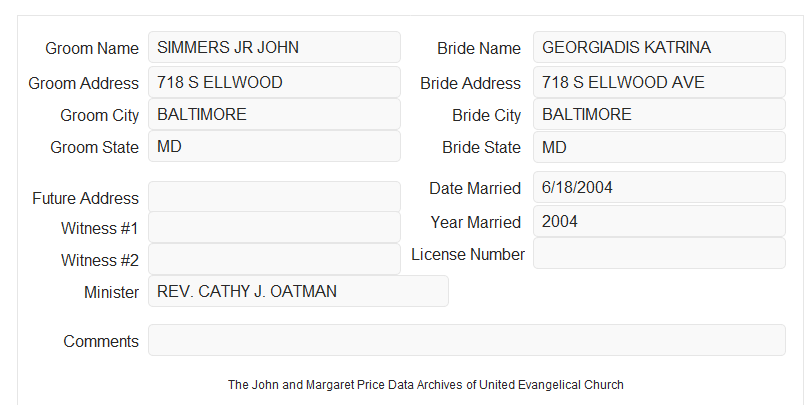Focus the Minister field
The height and width of the screenshot is (405, 805).
pos(298,291)
